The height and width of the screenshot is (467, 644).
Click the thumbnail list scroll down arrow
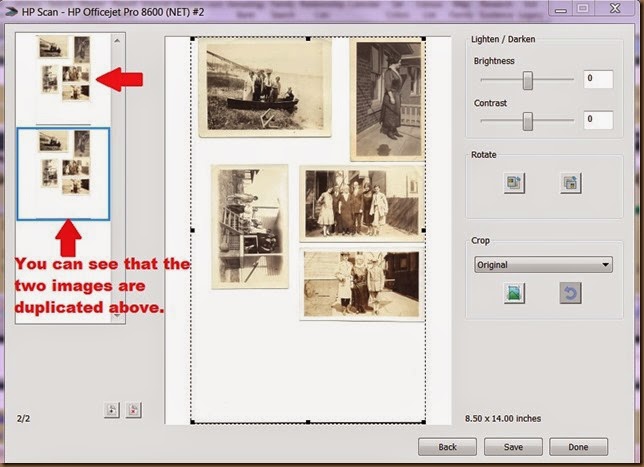[117, 316]
